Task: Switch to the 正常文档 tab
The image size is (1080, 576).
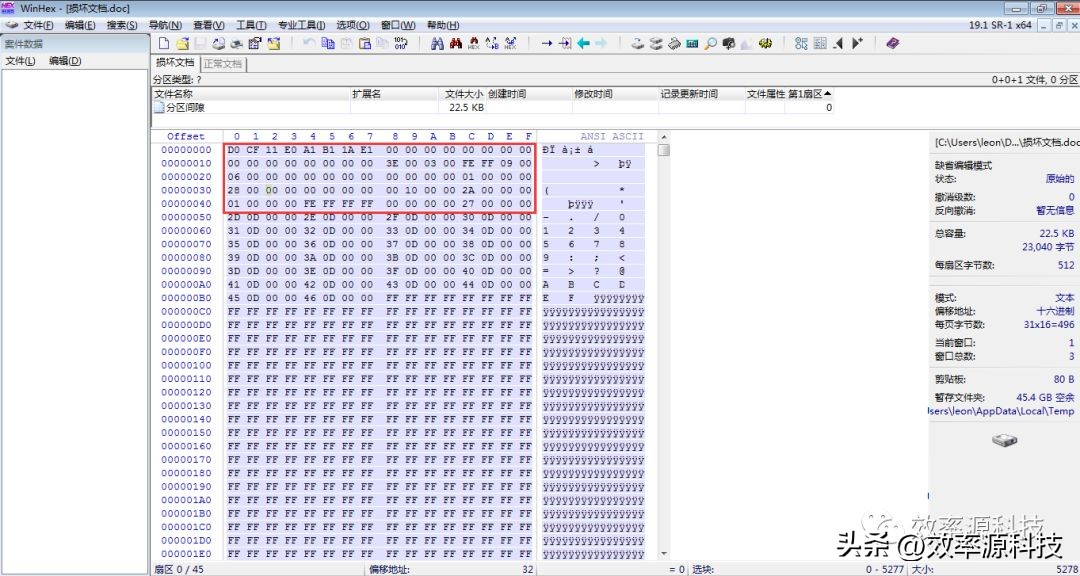Action: tap(221, 60)
